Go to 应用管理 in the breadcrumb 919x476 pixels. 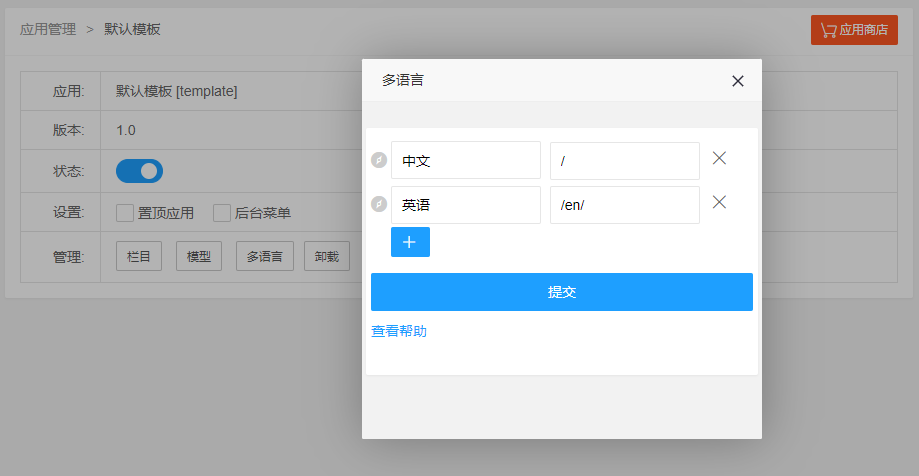48,30
